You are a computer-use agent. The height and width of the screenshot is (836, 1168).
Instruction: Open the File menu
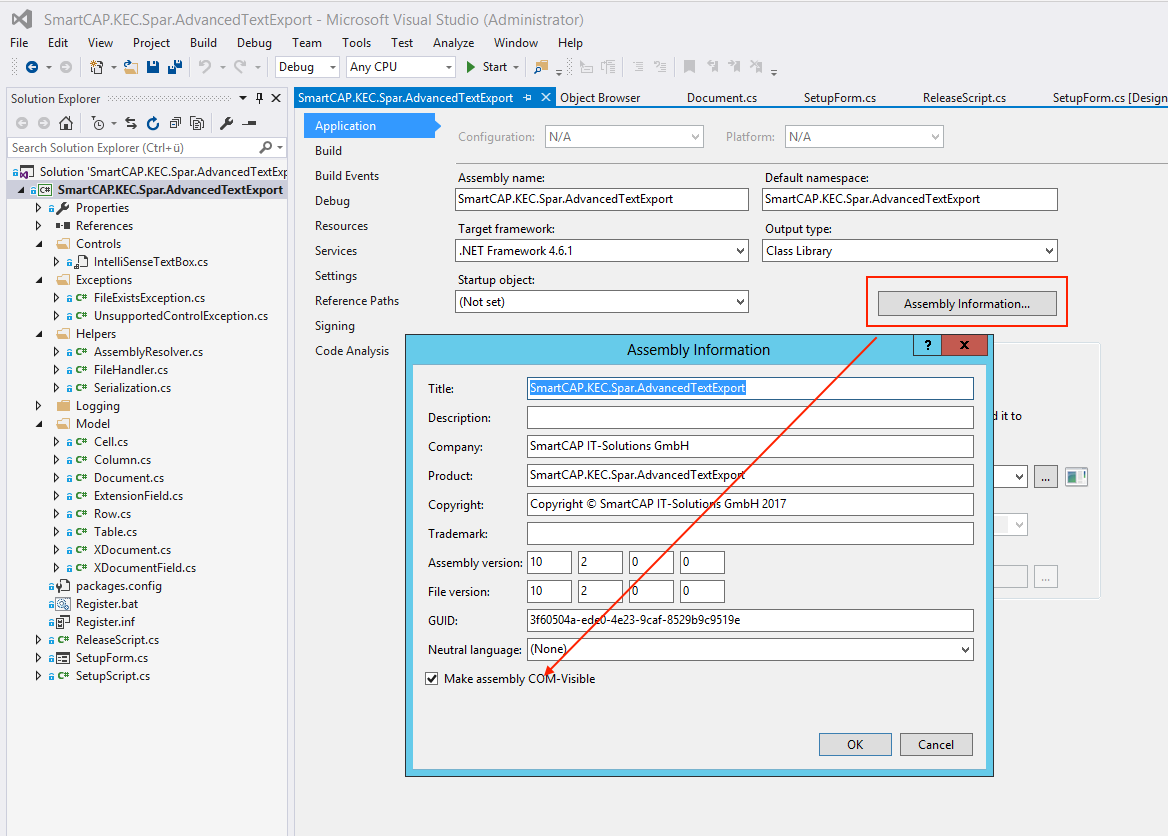point(19,43)
